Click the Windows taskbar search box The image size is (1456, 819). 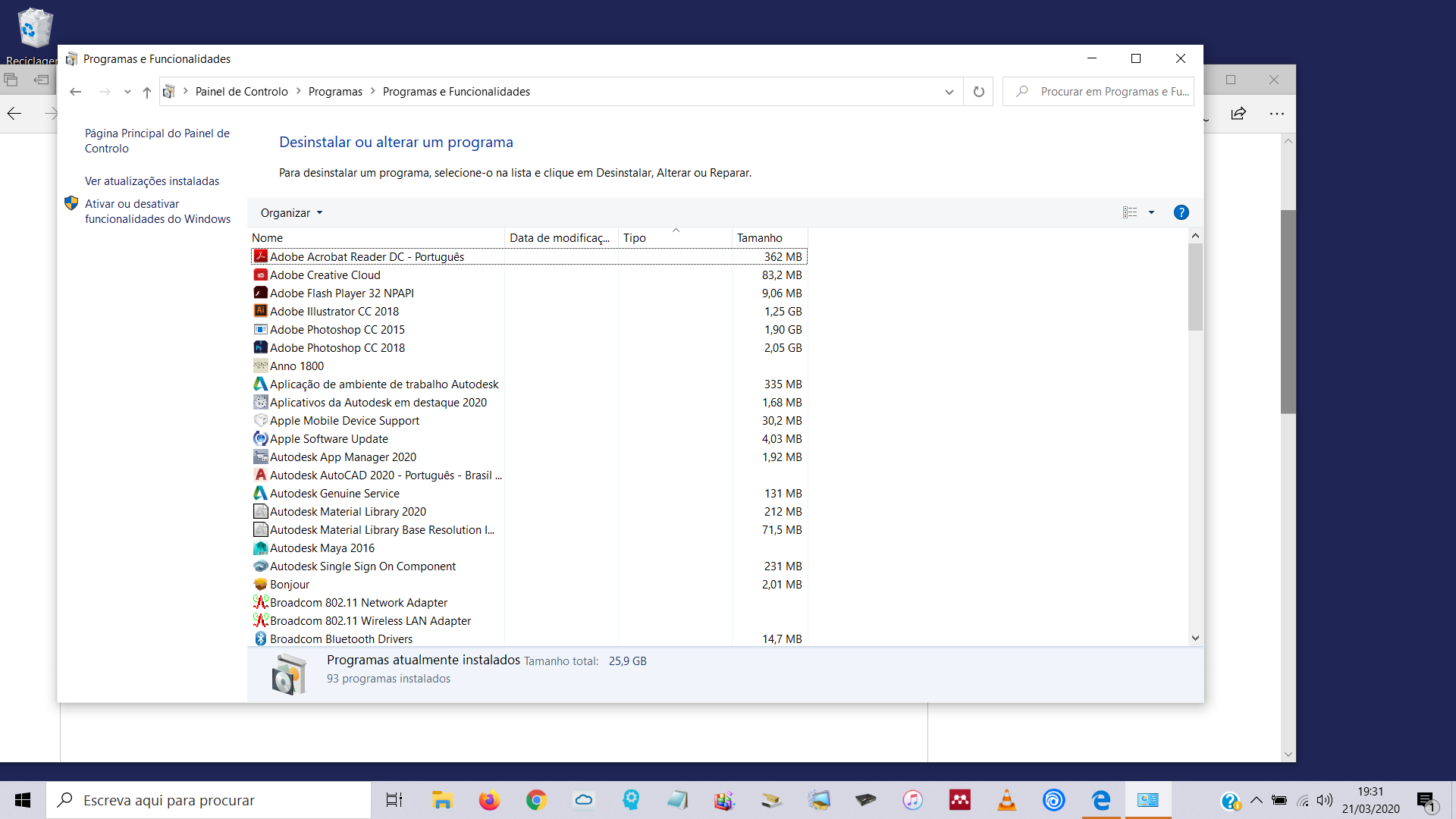[x=209, y=800]
